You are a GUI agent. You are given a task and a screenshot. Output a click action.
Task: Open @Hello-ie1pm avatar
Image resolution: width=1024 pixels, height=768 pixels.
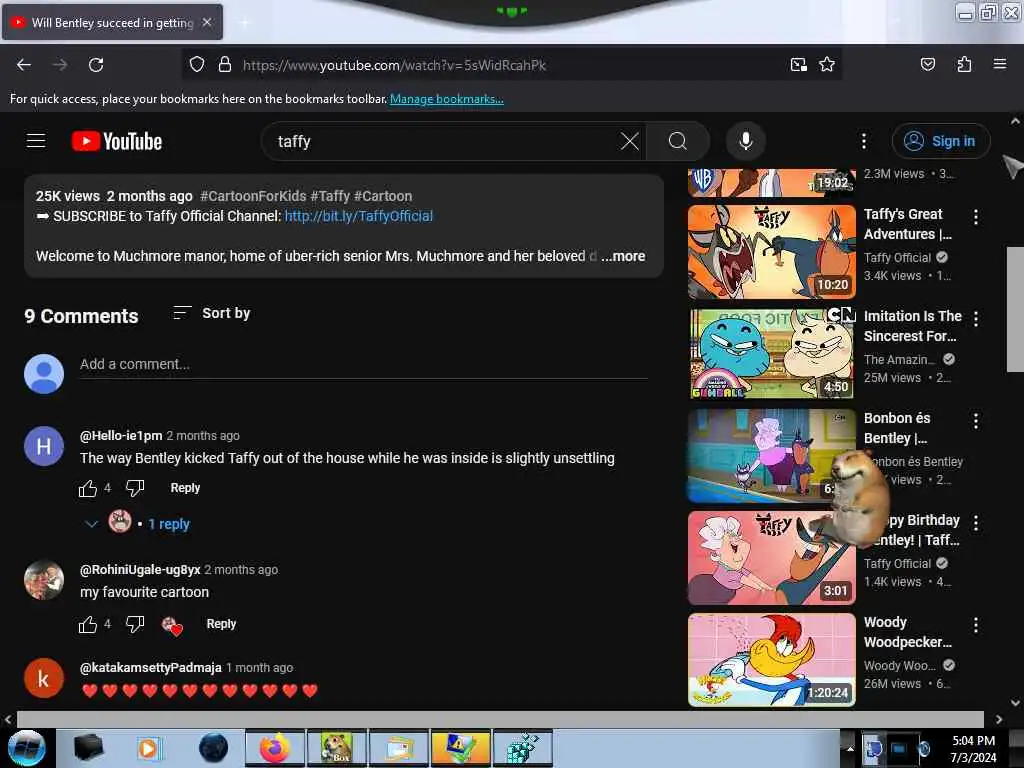pyautogui.click(x=44, y=446)
